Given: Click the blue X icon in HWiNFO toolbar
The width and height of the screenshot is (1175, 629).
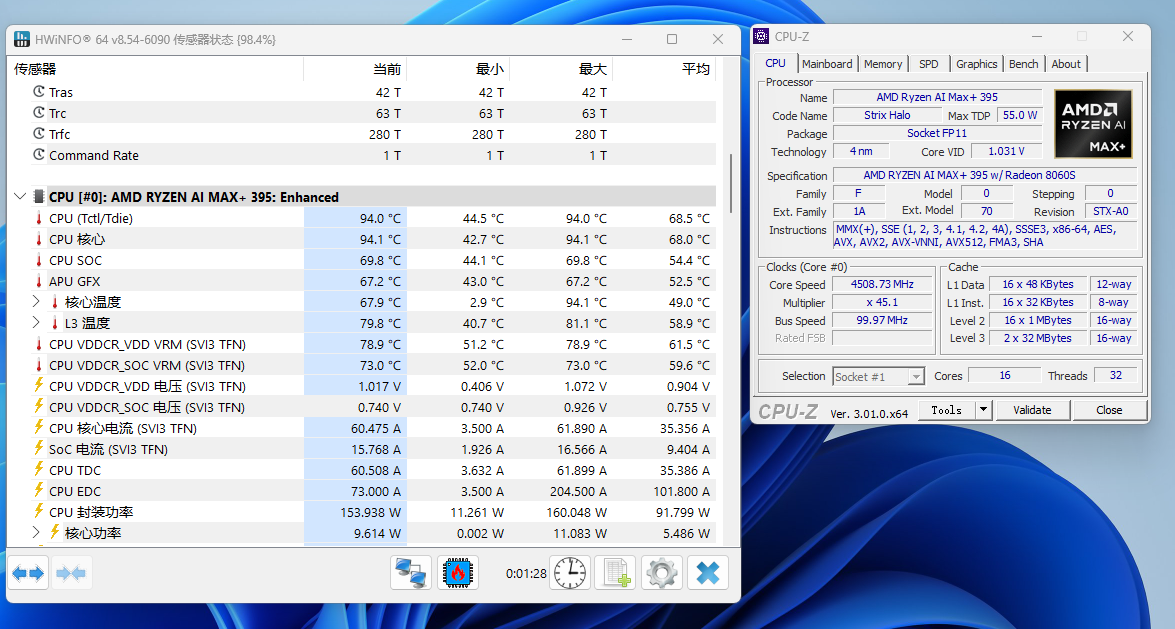Looking at the screenshot, I should pyautogui.click(x=707, y=574).
